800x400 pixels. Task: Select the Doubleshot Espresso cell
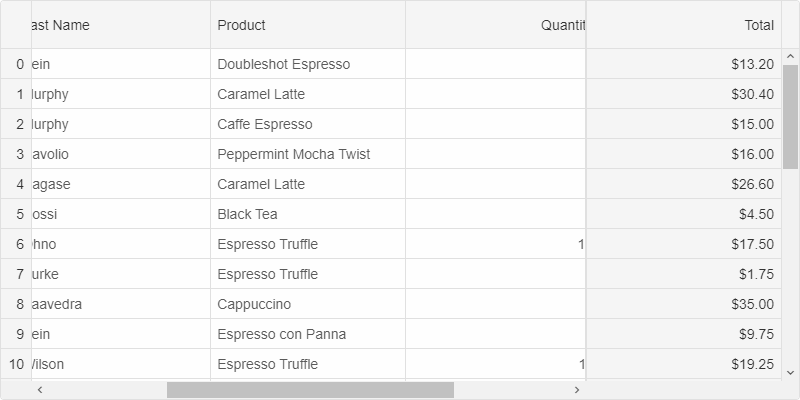[x=308, y=64]
